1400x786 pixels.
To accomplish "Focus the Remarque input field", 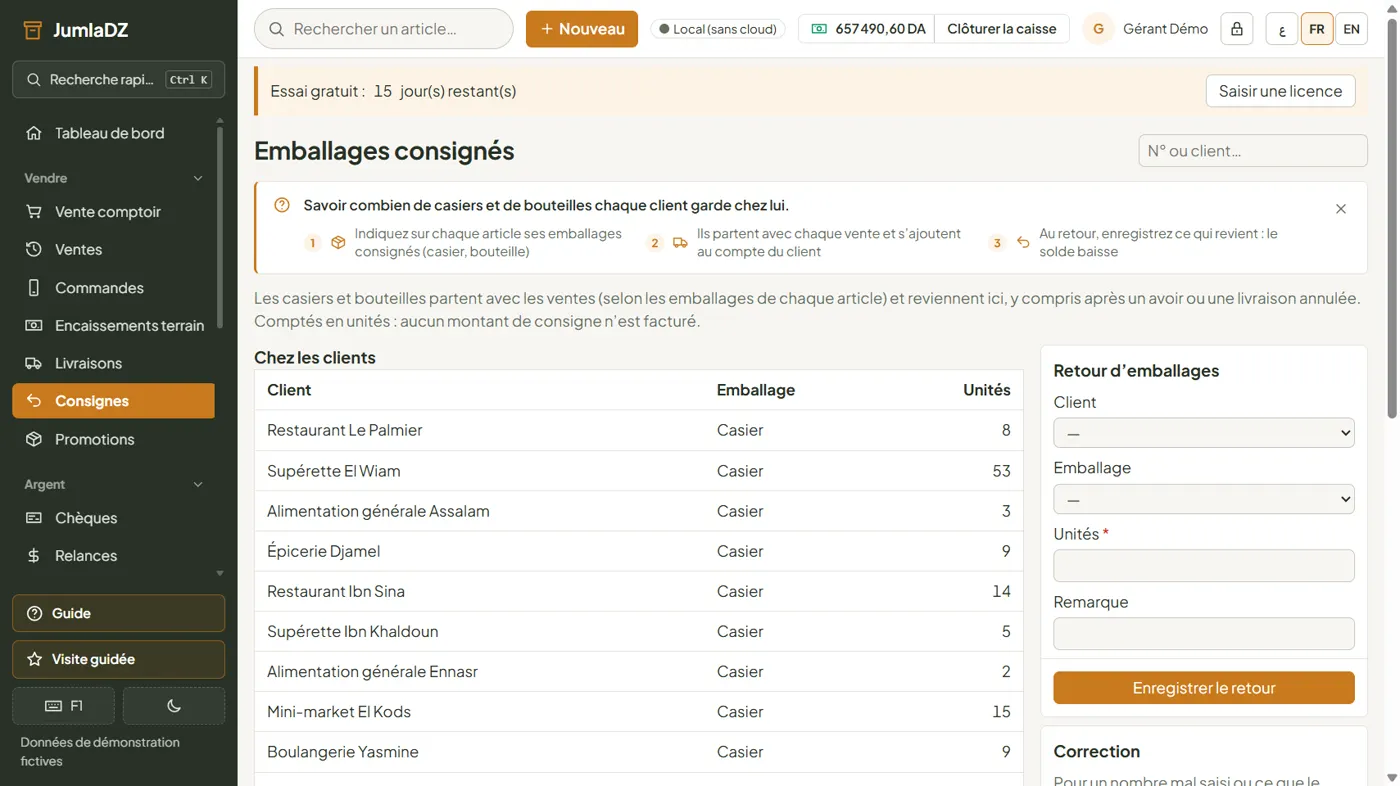I will tap(1204, 634).
